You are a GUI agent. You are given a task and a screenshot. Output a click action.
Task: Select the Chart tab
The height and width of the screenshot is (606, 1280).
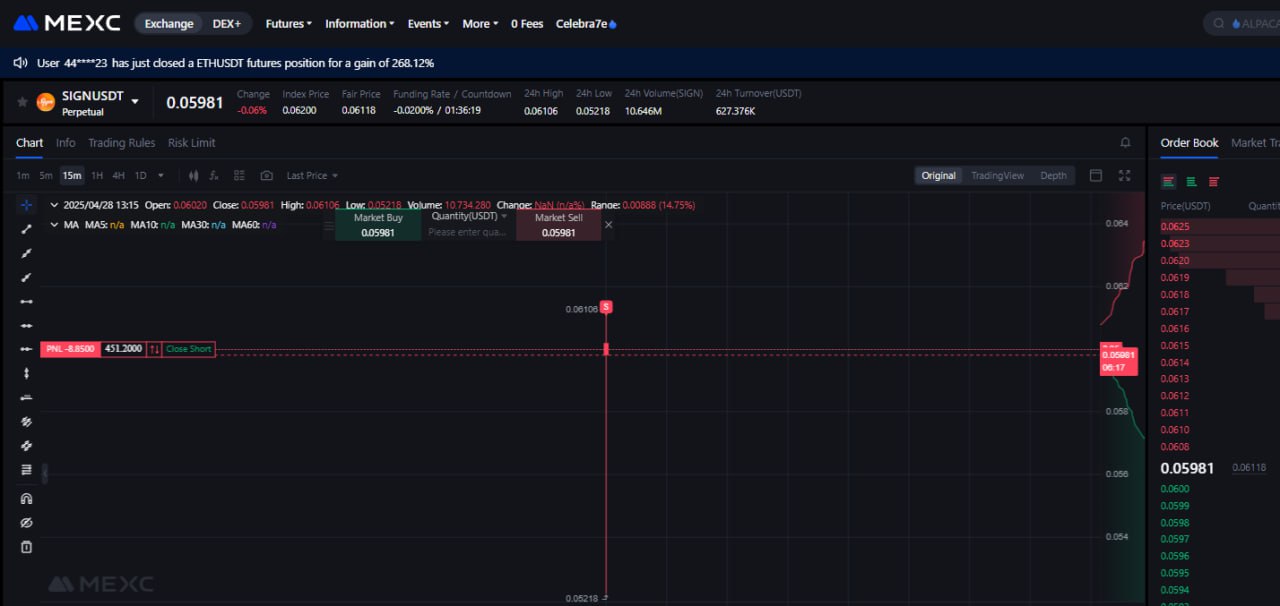coord(29,143)
